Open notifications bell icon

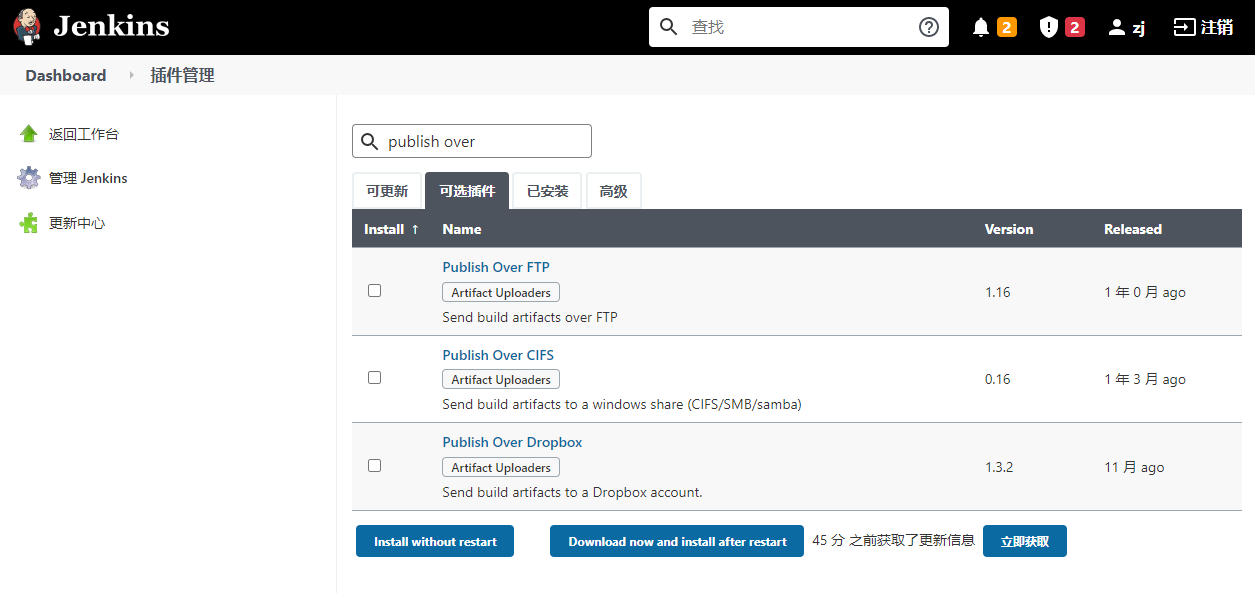[981, 28]
